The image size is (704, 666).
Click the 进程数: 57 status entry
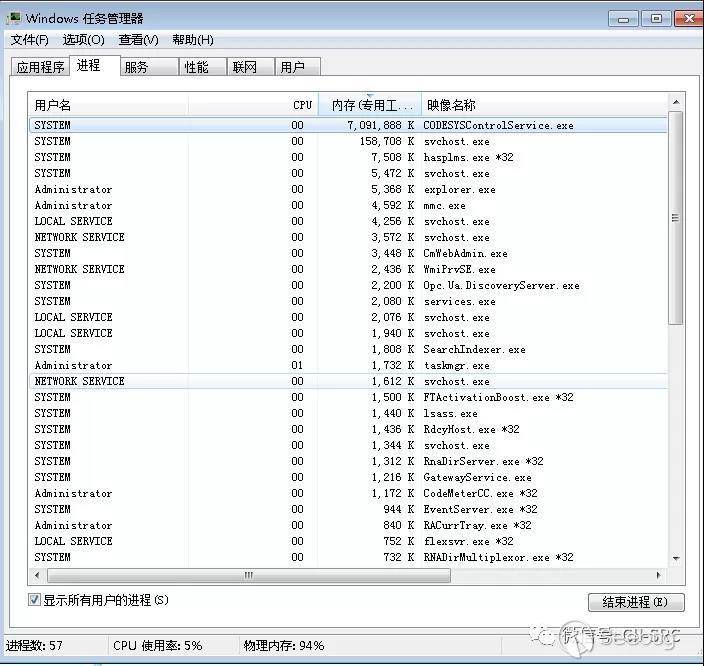(x=34, y=646)
